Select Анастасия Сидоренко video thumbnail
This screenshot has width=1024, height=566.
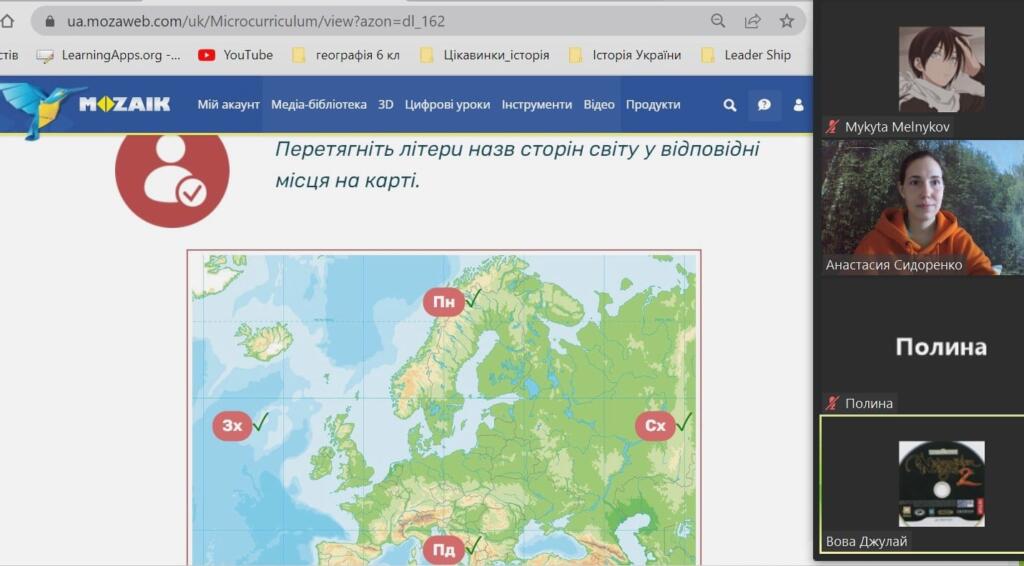pyautogui.click(x=921, y=207)
